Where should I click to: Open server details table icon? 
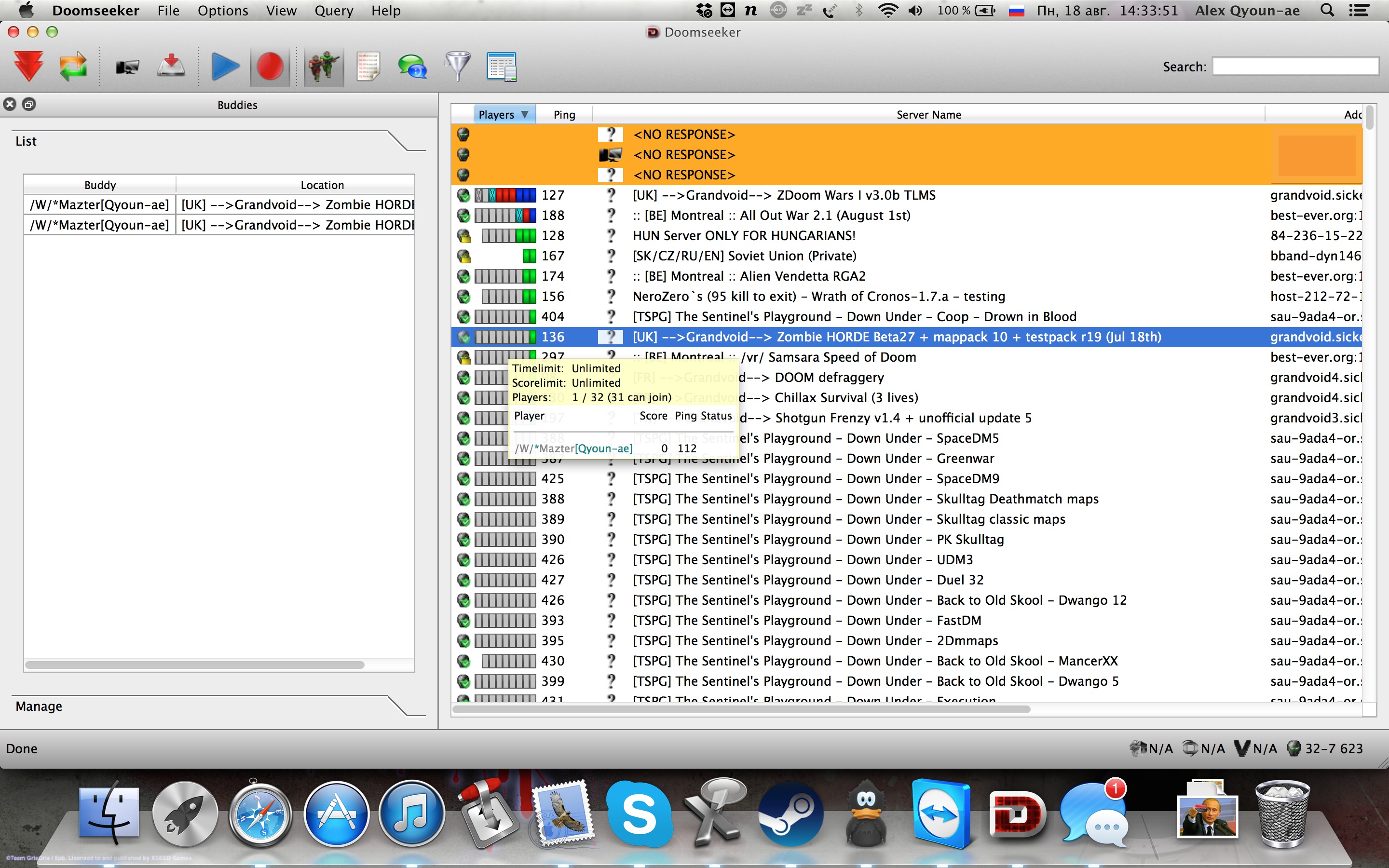pos(502,67)
